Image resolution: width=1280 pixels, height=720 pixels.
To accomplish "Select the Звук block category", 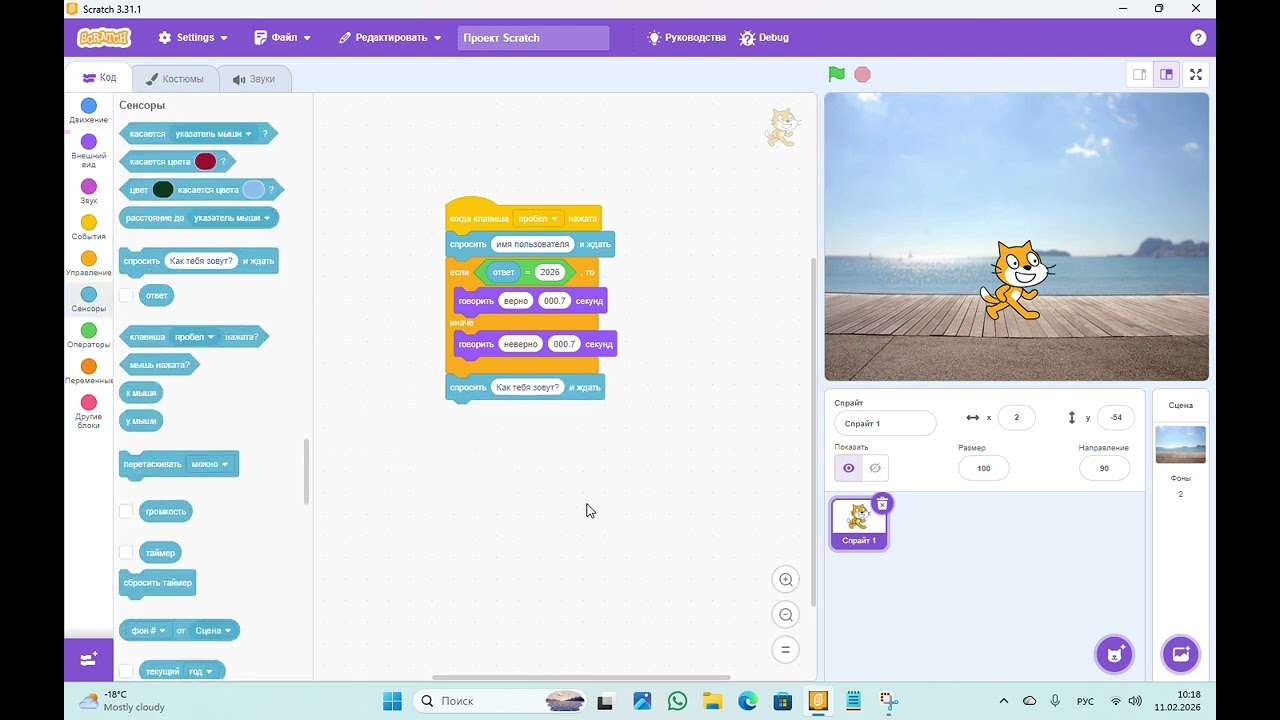I will click(89, 192).
